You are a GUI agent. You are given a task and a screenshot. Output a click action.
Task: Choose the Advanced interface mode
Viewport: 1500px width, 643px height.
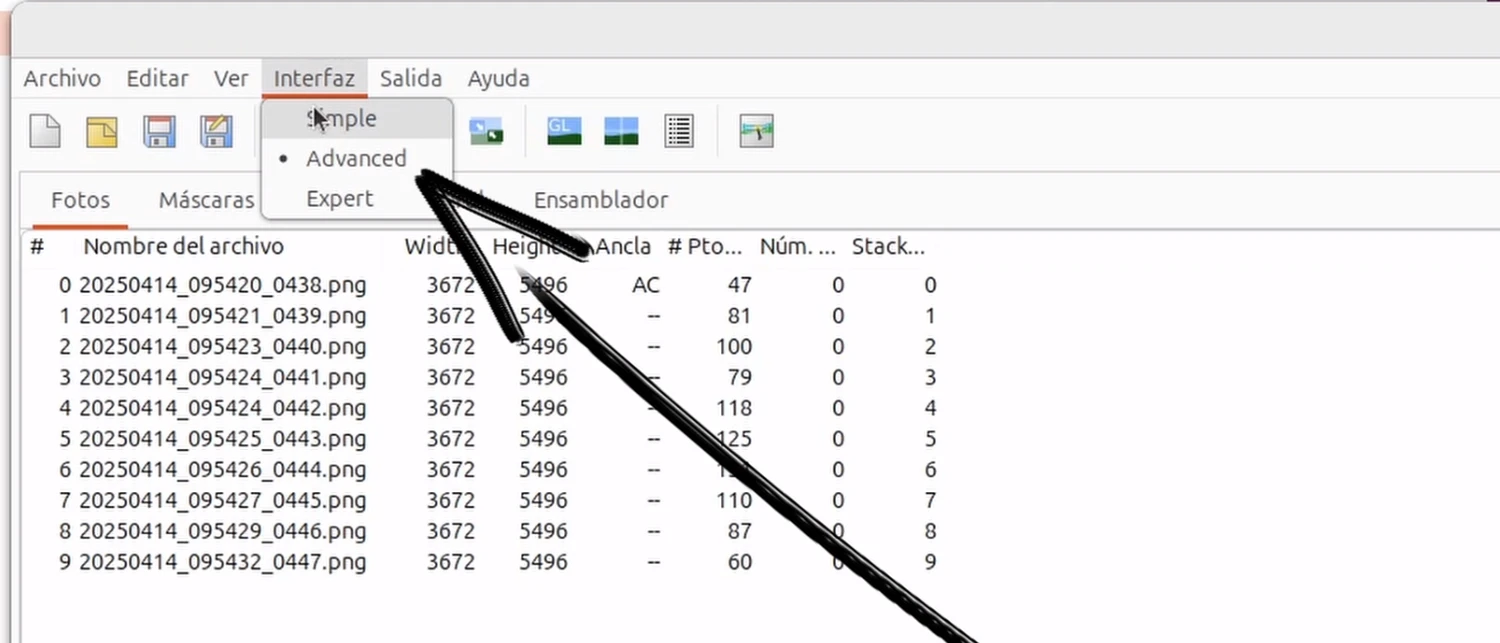click(x=356, y=159)
